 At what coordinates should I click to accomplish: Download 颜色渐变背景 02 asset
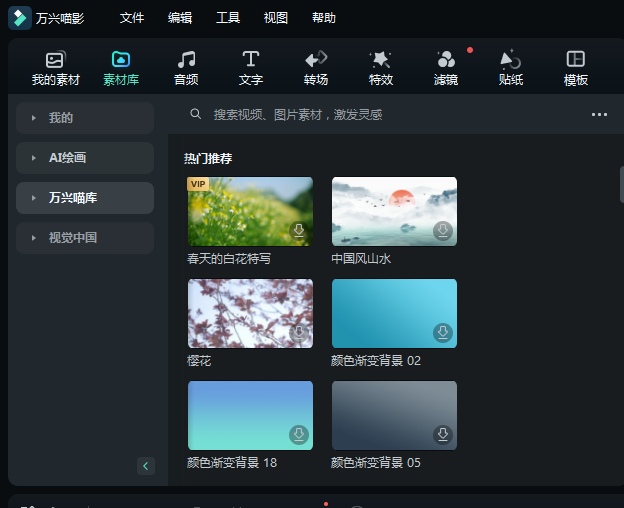click(x=443, y=333)
